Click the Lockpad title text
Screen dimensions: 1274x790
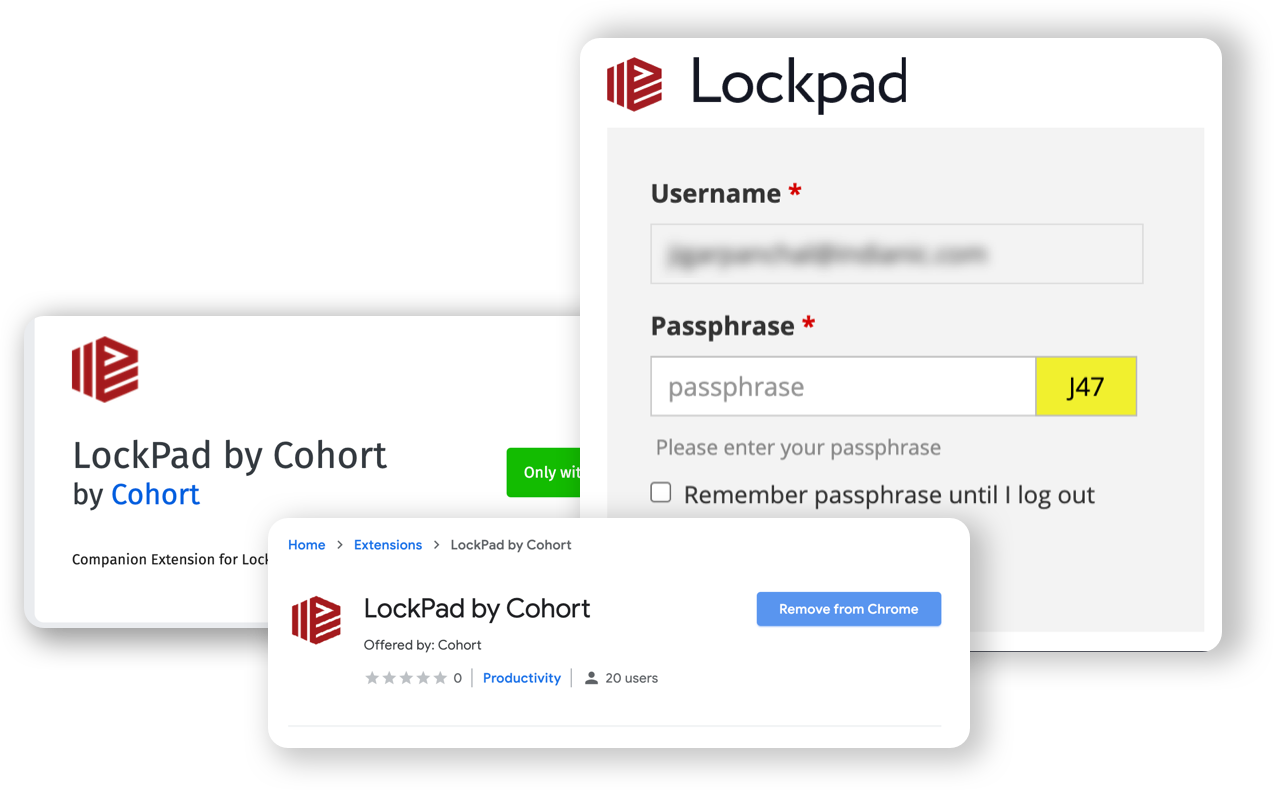coord(799,84)
